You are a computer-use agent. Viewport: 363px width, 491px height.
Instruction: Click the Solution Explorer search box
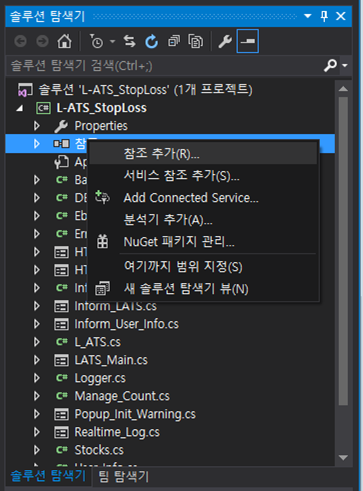(x=163, y=66)
